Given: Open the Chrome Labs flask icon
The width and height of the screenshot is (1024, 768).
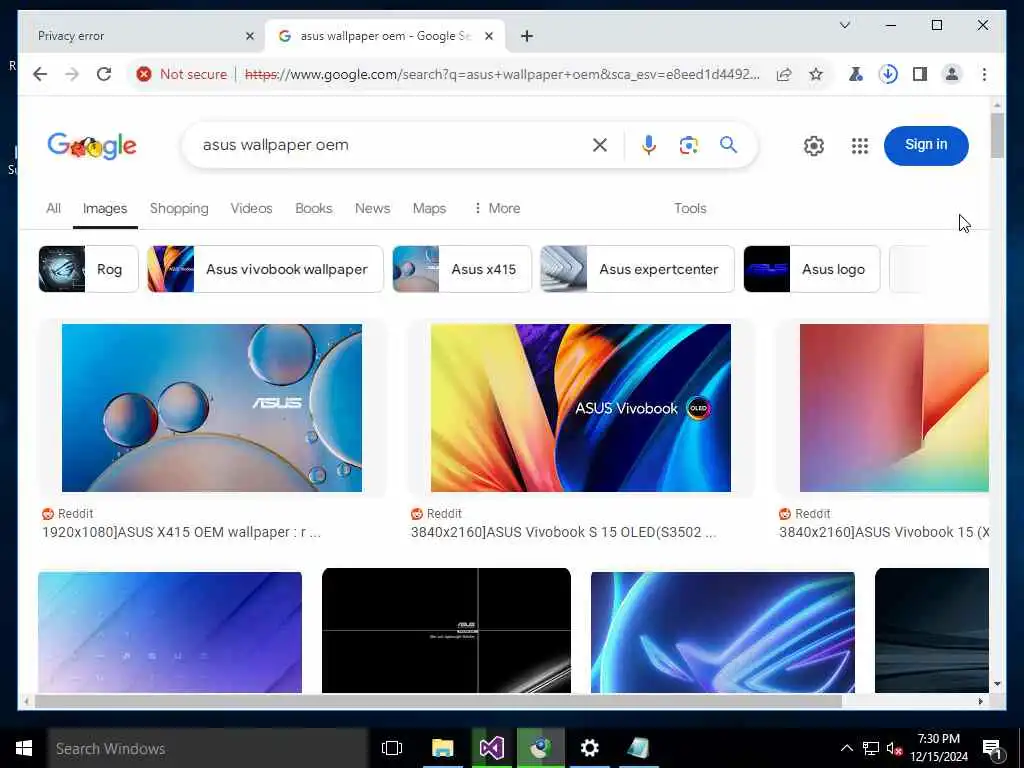Looking at the screenshot, I should (x=856, y=74).
